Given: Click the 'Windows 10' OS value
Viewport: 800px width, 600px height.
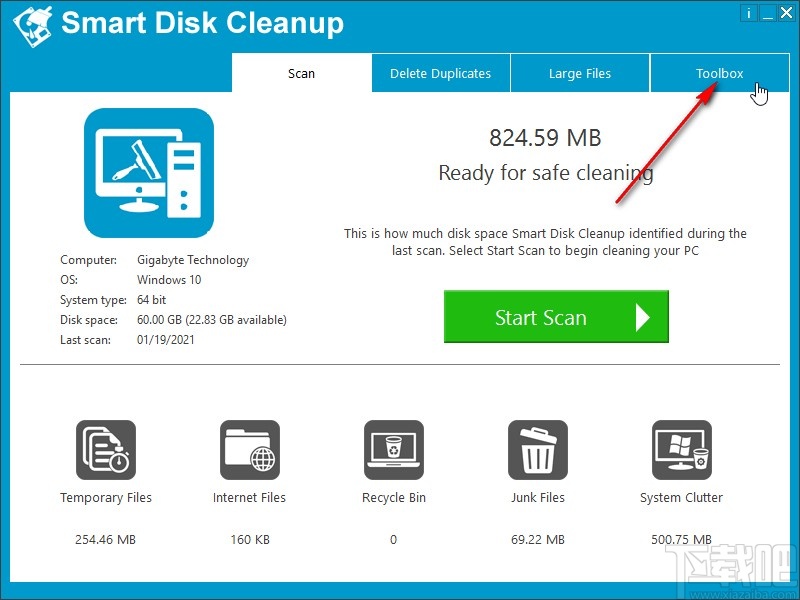Looking at the screenshot, I should (169, 280).
